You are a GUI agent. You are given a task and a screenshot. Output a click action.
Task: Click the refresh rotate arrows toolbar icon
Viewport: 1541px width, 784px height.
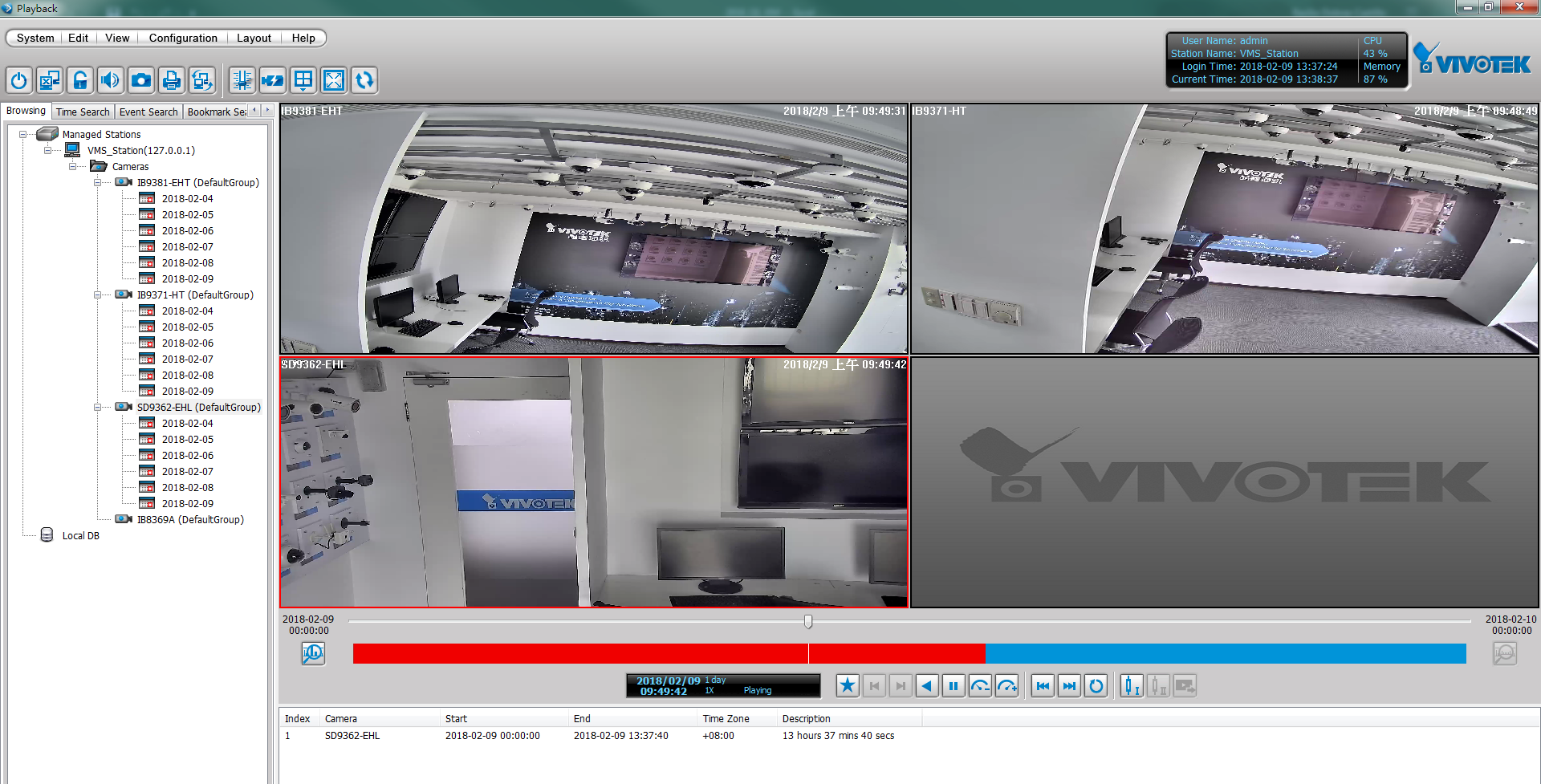coord(364,80)
